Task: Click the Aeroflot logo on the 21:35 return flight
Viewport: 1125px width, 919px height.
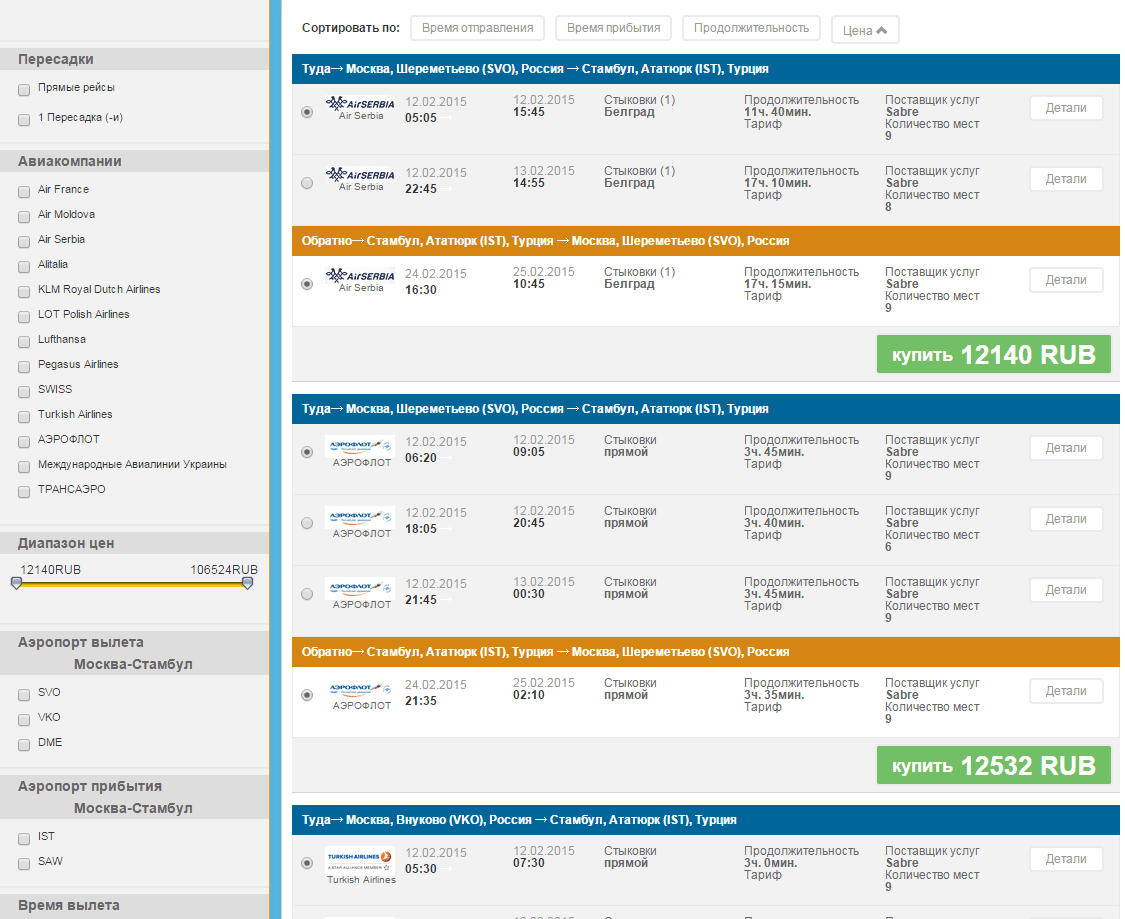Action: pyautogui.click(x=359, y=689)
